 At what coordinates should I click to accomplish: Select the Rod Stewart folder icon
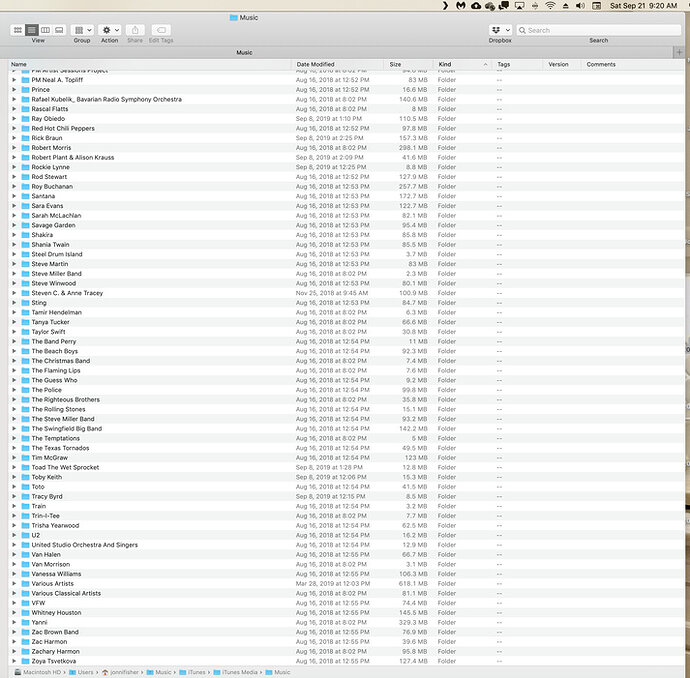(26, 177)
